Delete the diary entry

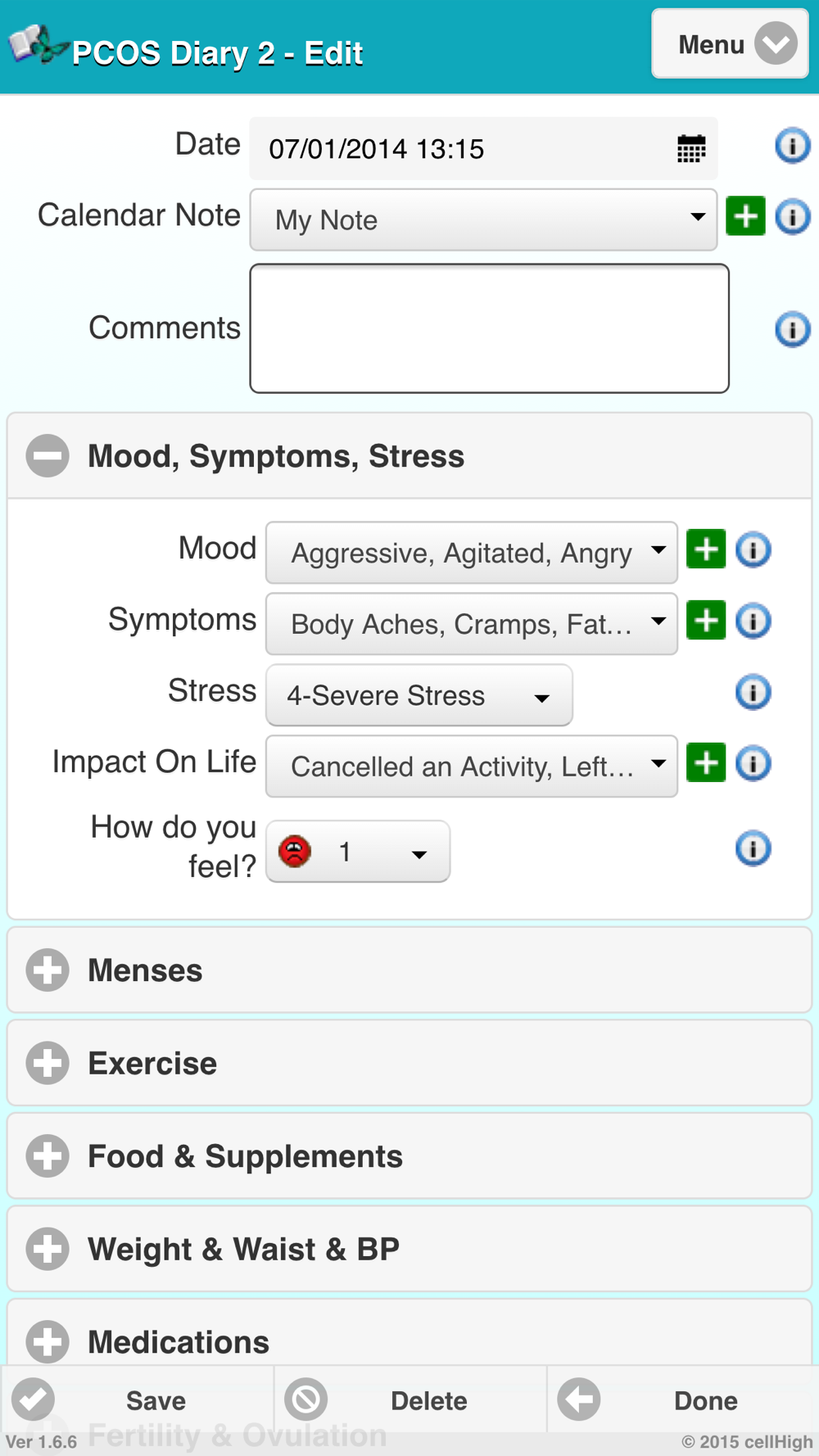tap(409, 1400)
